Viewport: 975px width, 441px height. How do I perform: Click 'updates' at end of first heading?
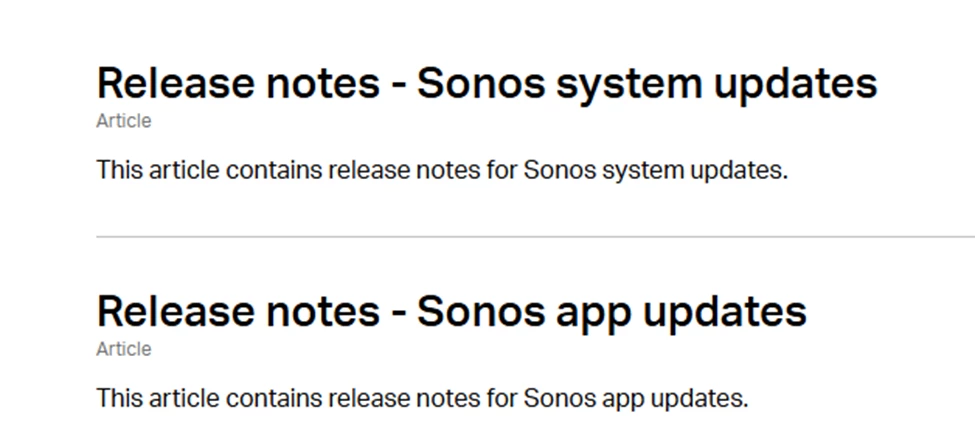pyautogui.click(x=796, y=86)
